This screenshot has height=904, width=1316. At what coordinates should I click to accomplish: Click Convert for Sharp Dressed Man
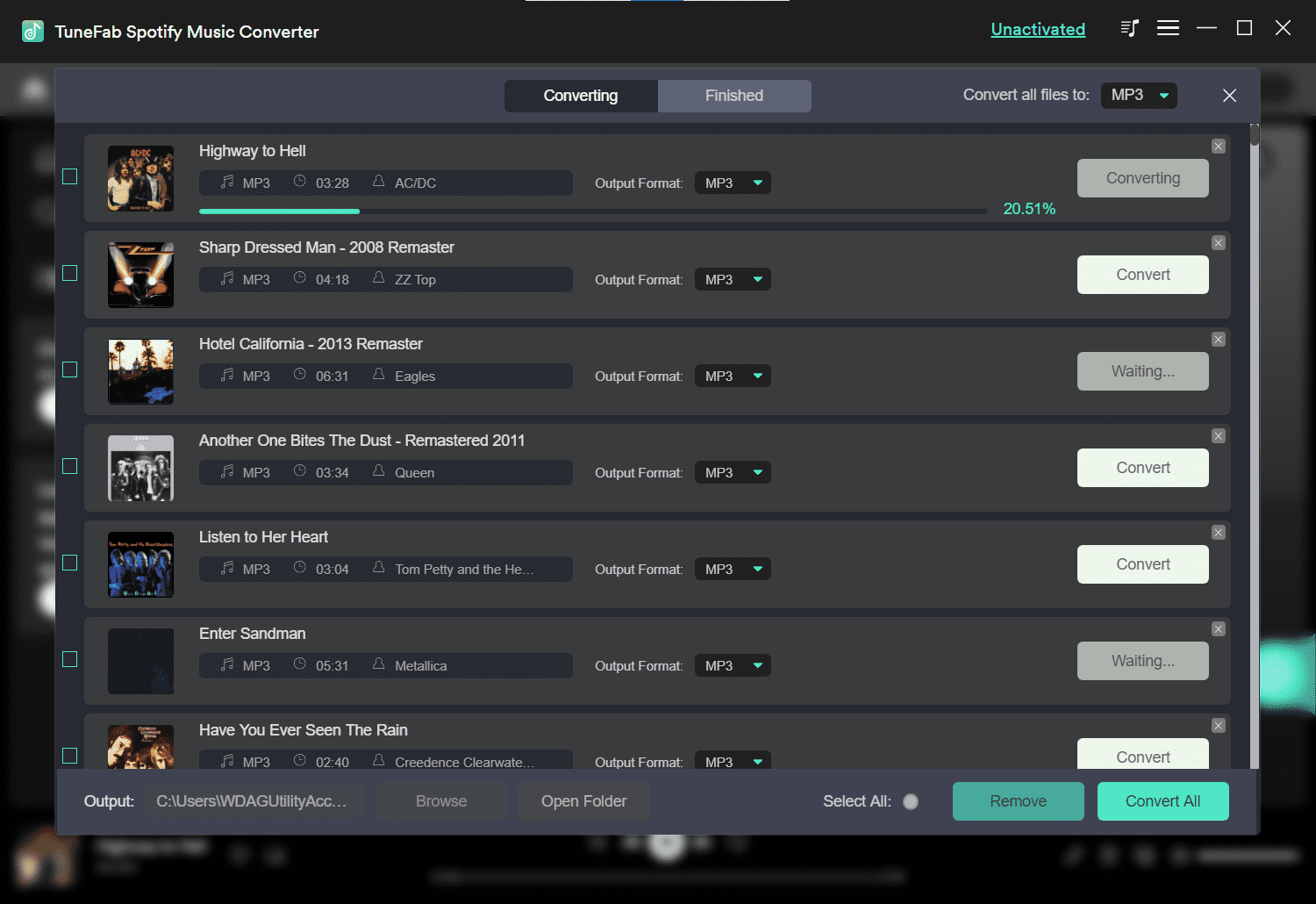[1143, 275]
